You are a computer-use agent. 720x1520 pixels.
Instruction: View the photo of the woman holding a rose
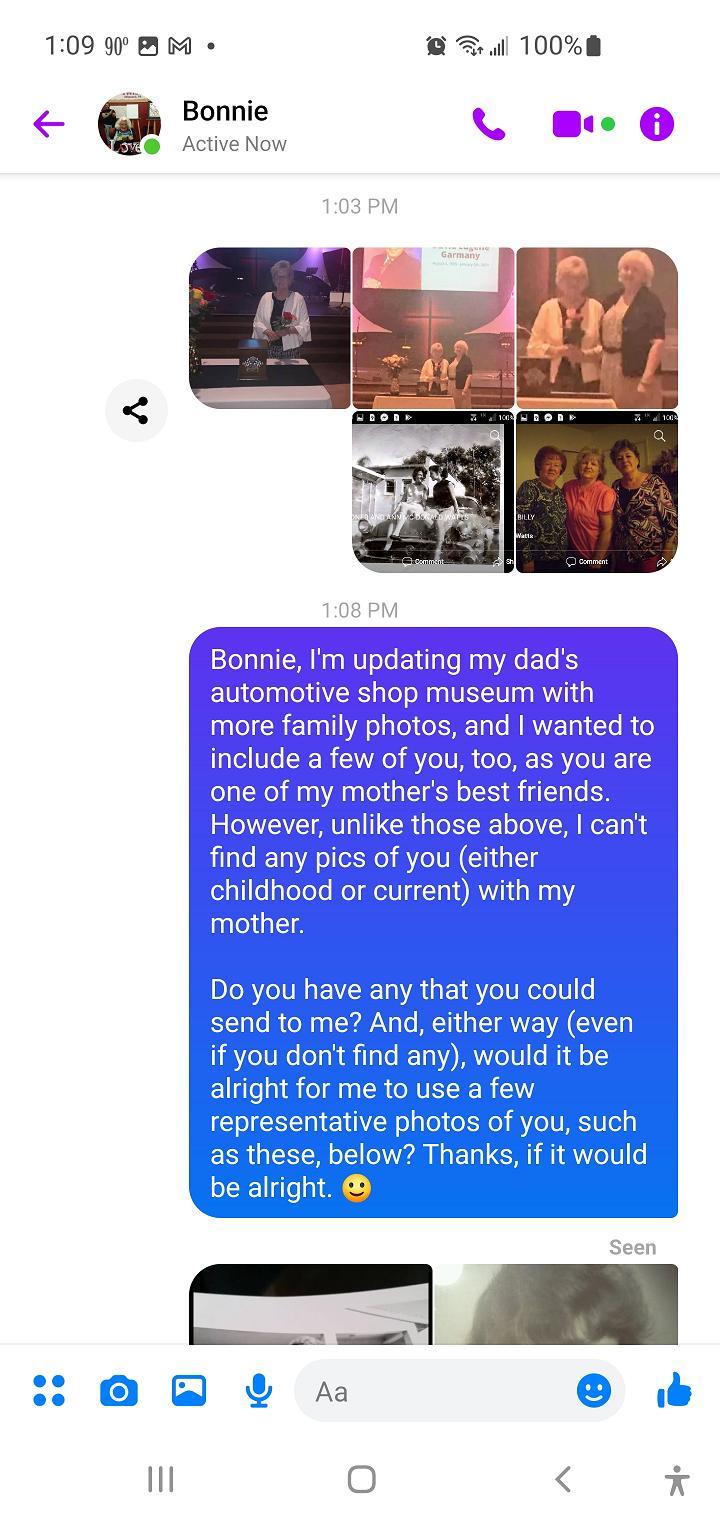coord(270,328)
